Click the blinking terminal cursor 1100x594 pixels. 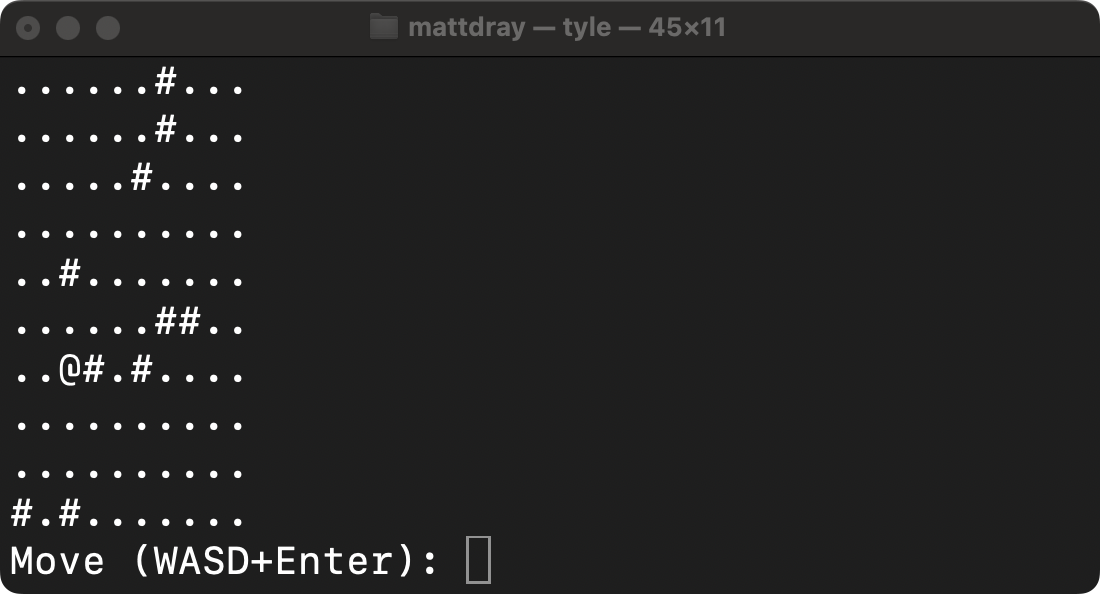480,560
